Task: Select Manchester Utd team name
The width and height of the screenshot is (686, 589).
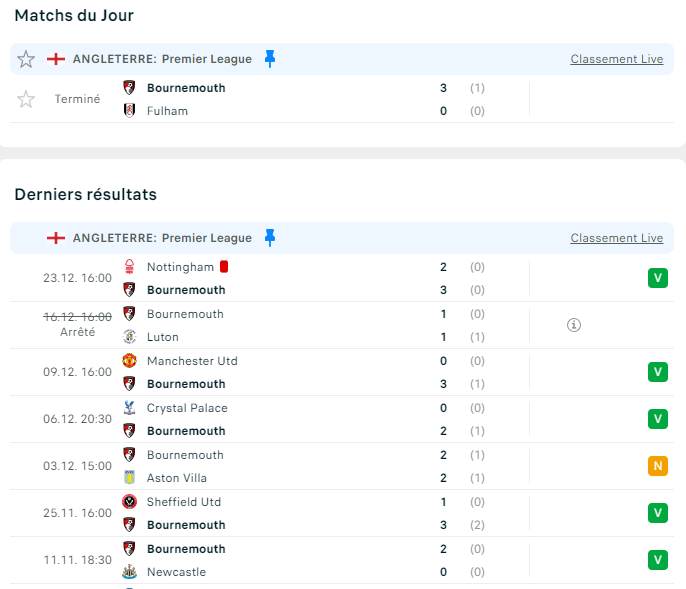Action: [x=192, y=361]
